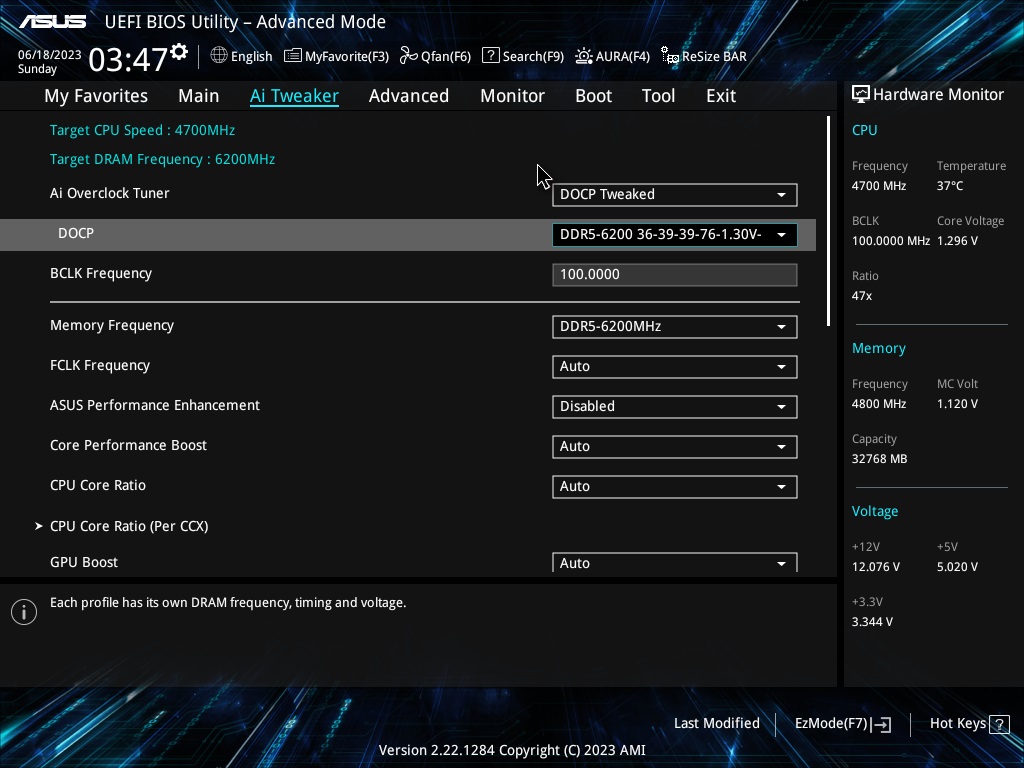Click the info icon in the description bar
1024x768 pixels.
click(23, 611)
